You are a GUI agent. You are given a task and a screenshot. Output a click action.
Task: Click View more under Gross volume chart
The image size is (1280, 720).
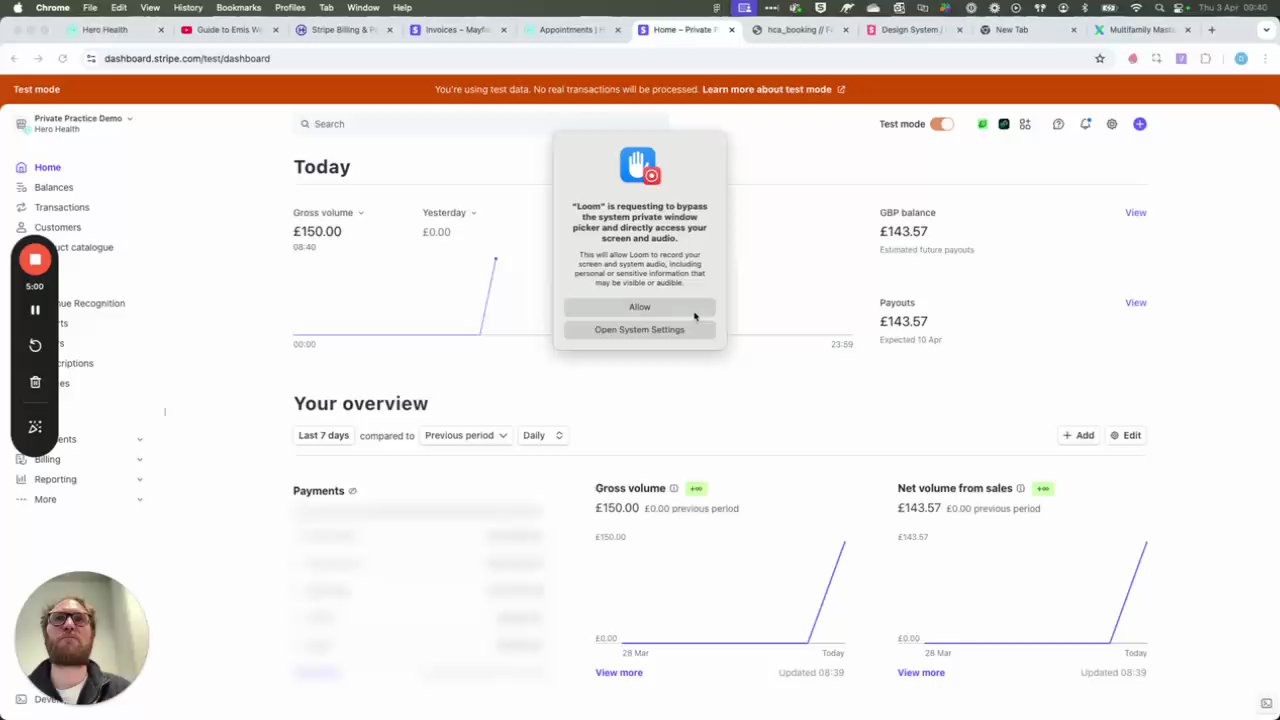pos(619,672)
